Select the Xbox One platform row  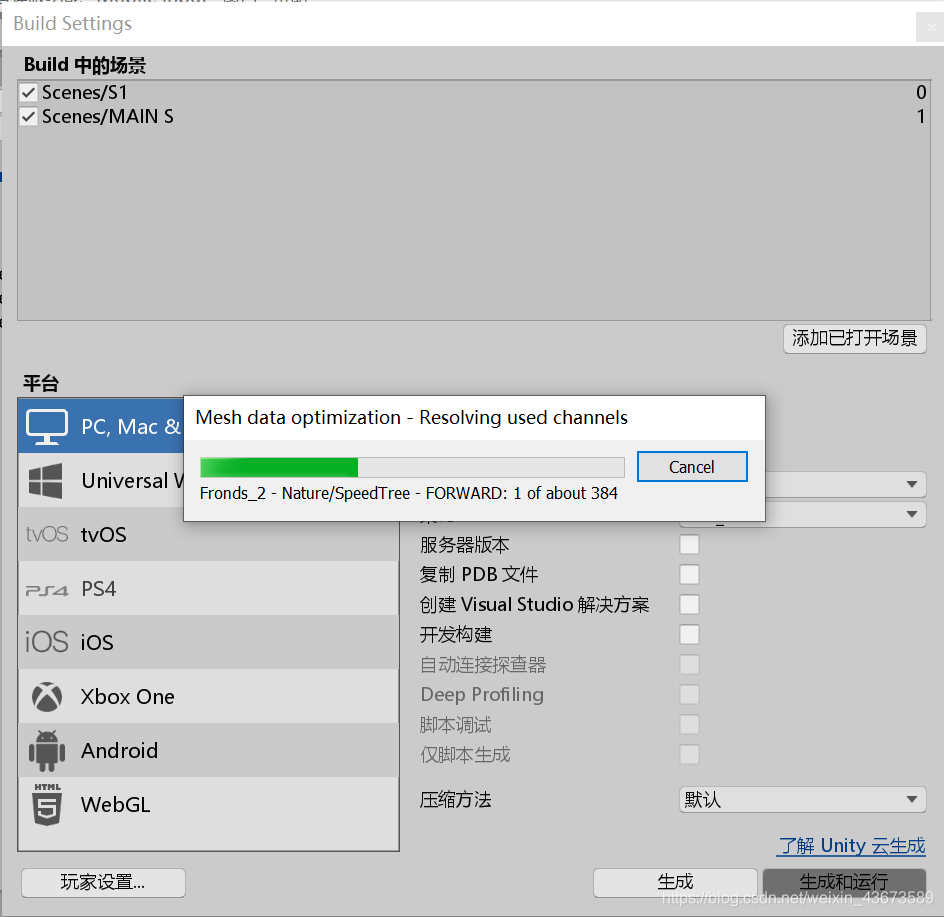point(208,696)
